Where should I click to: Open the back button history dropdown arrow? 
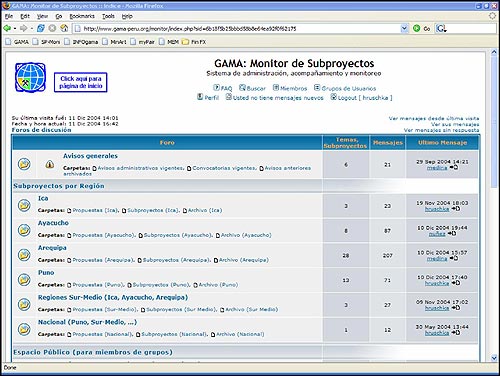pos(15,29)
